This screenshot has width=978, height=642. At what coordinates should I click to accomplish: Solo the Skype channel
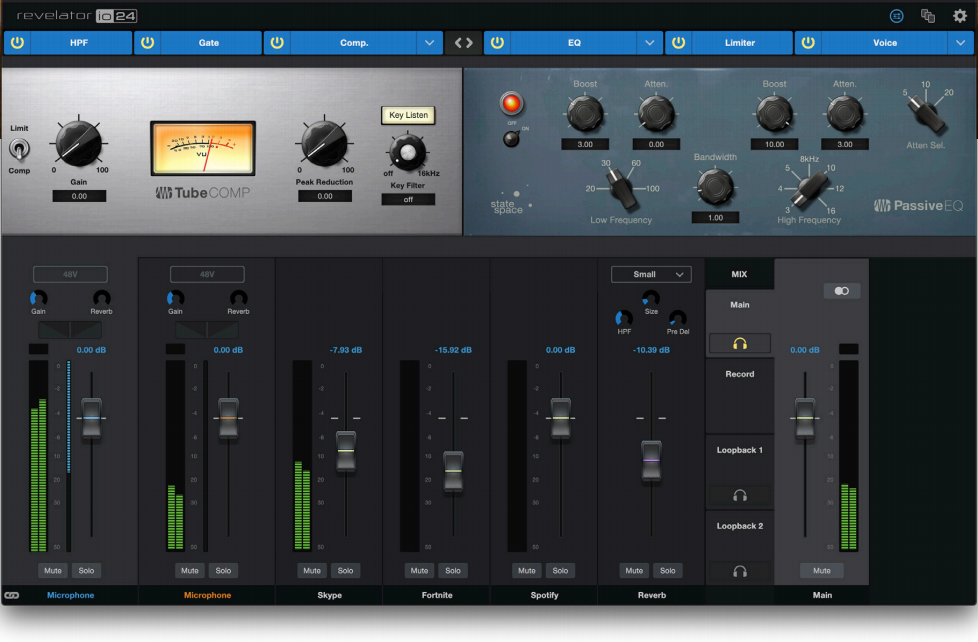345,571
